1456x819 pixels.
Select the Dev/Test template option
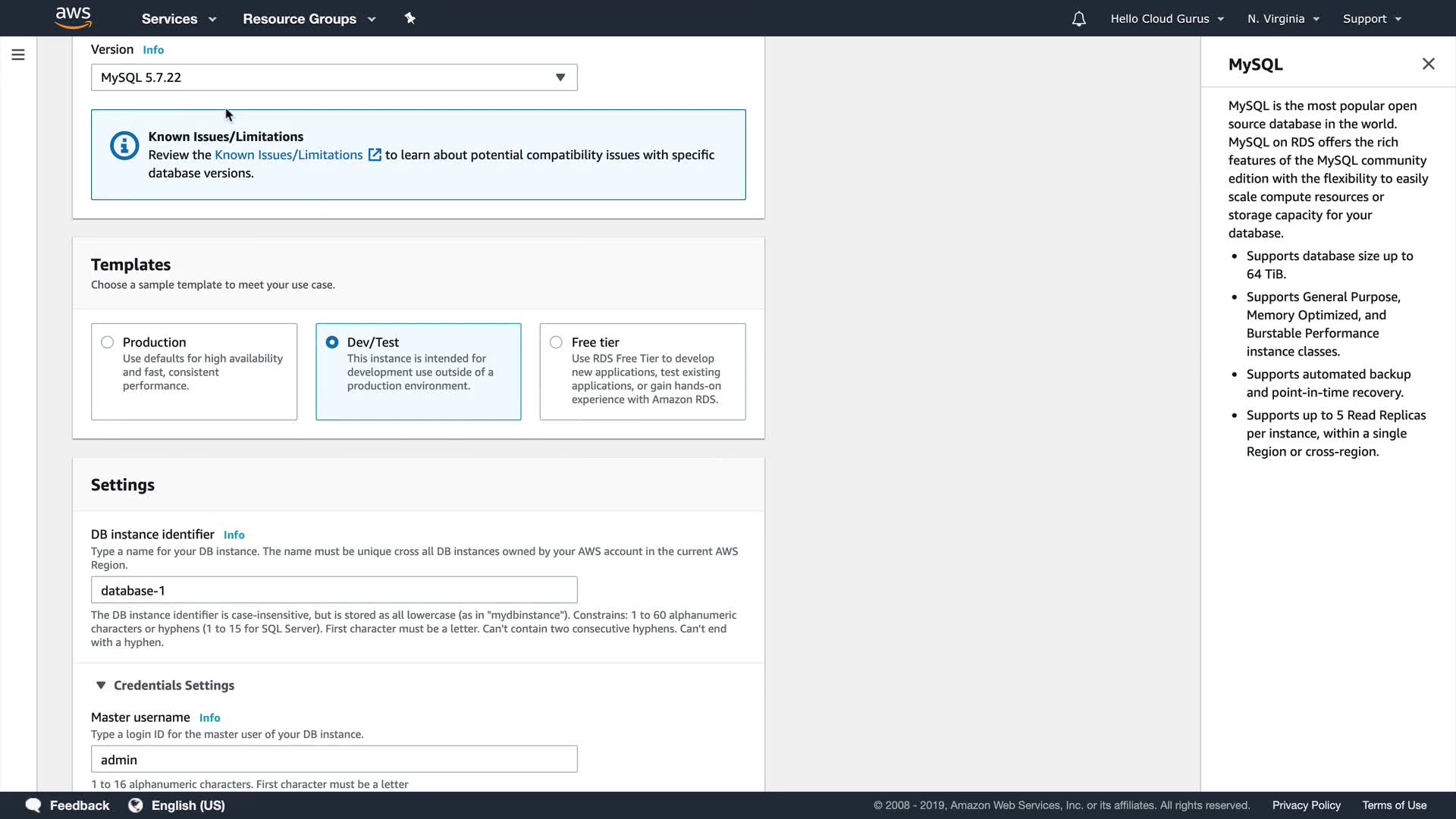point(332,343)
